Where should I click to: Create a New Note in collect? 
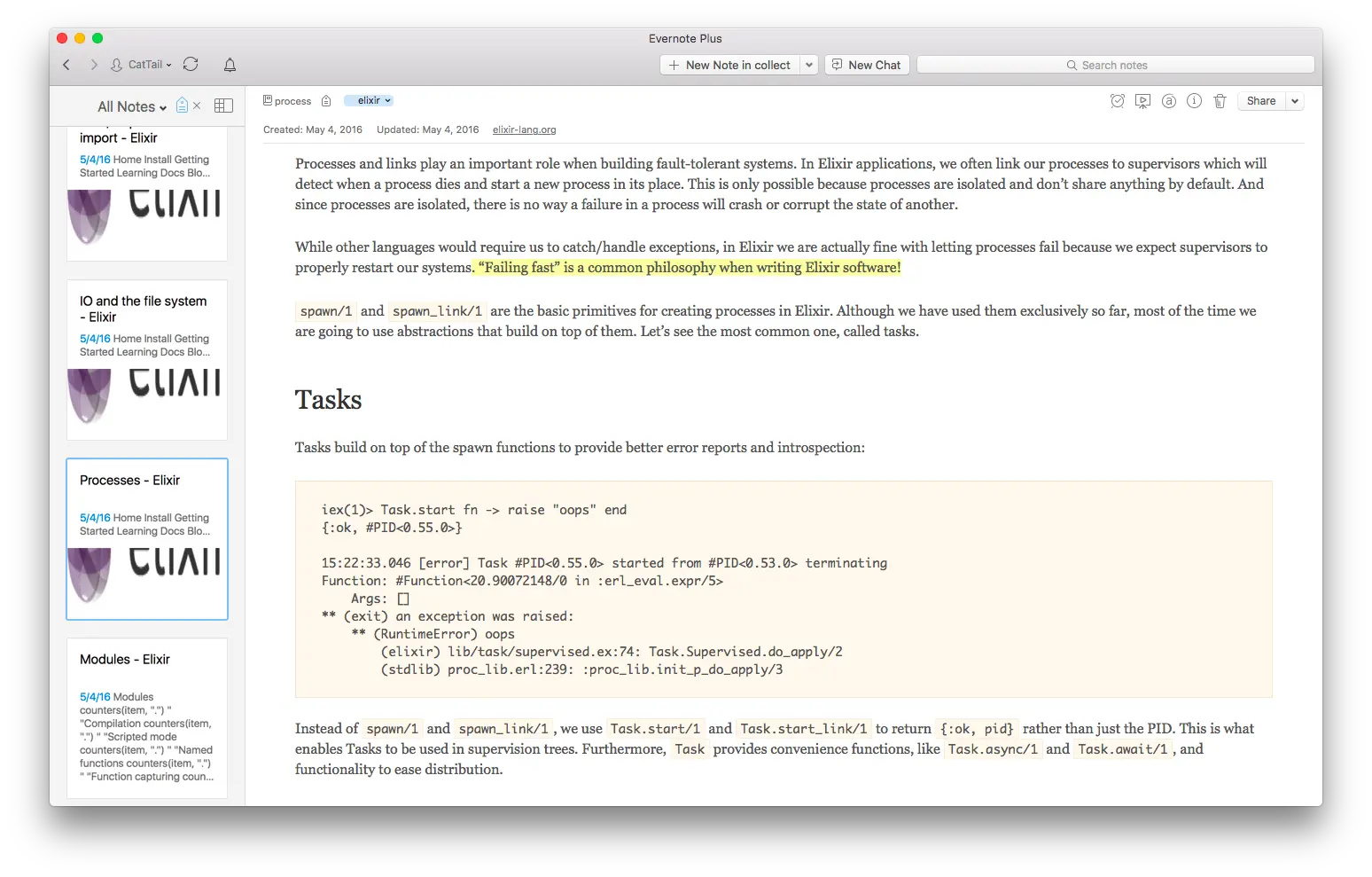pos(729,65)
